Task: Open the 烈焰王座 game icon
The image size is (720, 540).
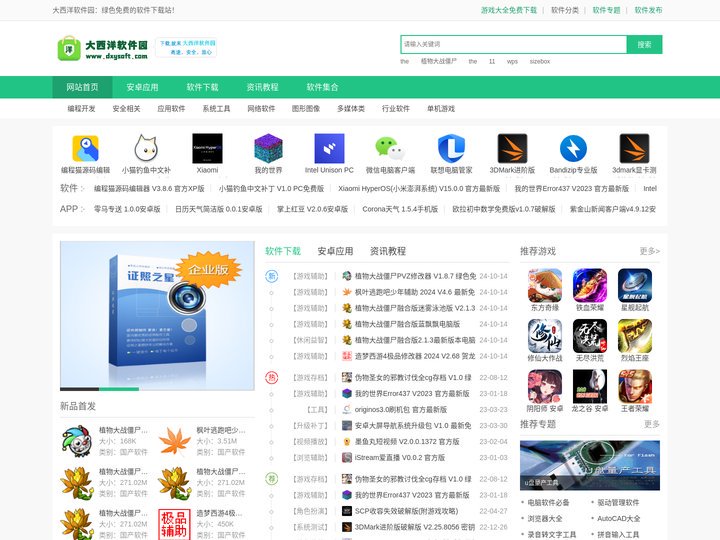Action: (x=635, y=336)
